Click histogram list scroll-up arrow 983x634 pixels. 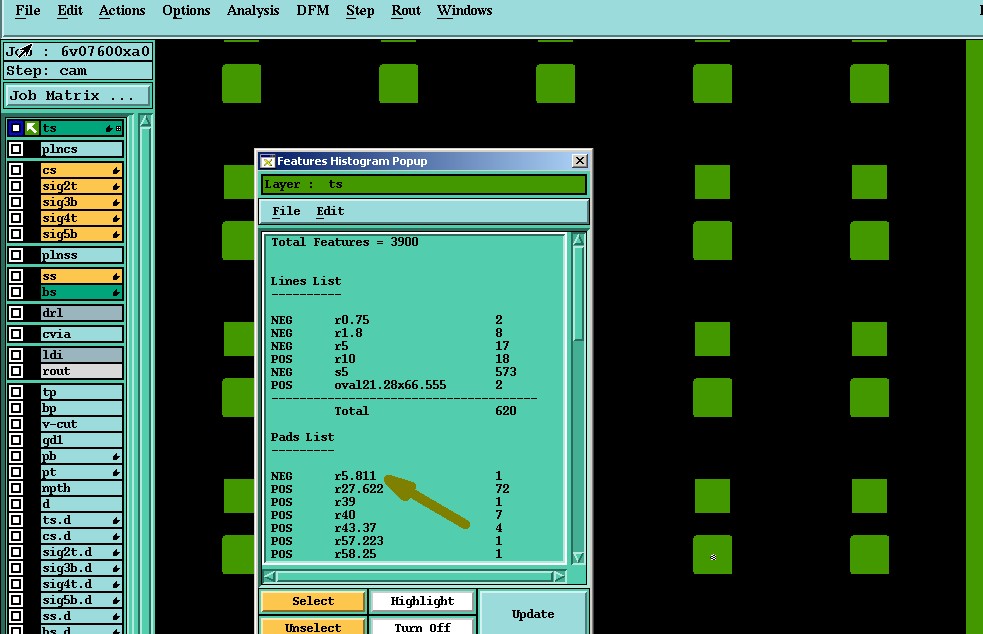pyautogui.click(x=579, y=240)
